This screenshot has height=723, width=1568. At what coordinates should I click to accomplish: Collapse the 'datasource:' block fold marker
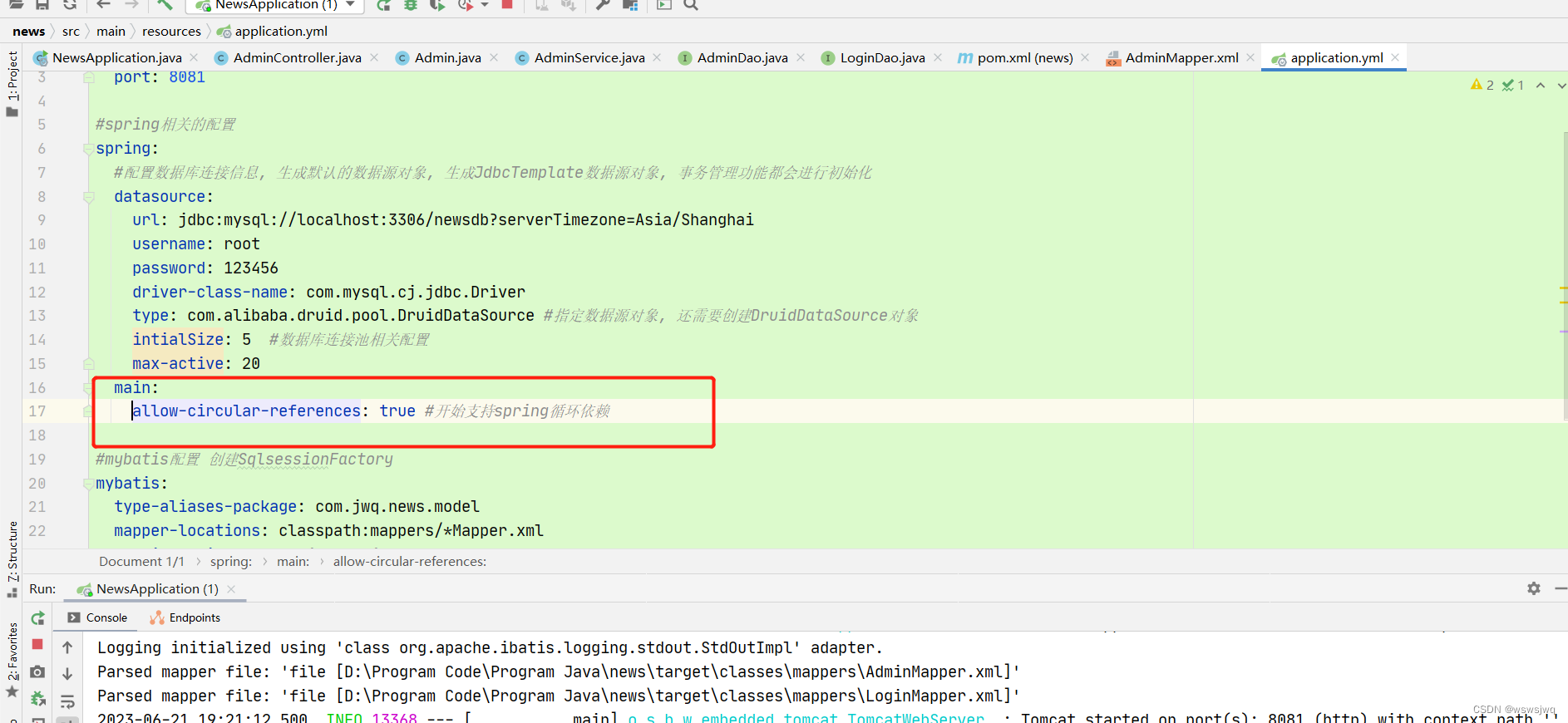pos(88,197)
